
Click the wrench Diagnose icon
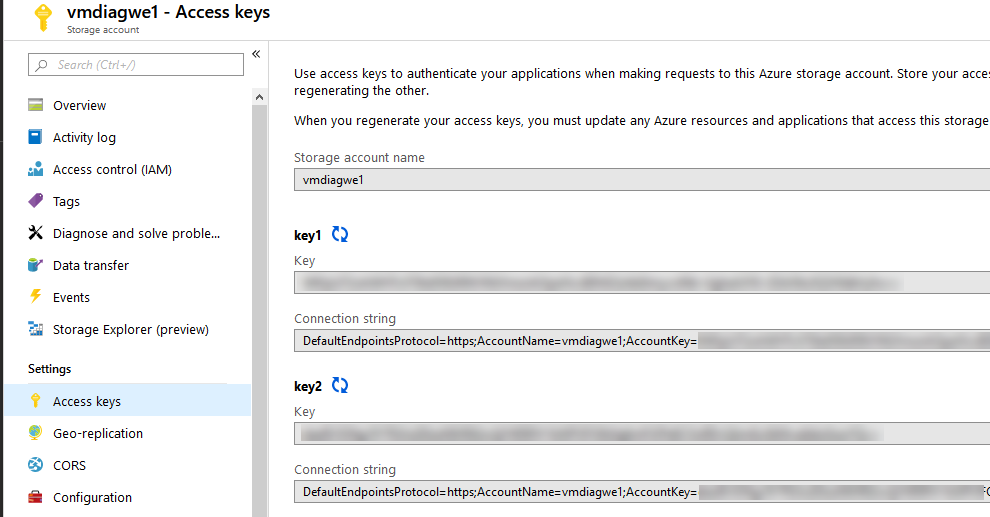[x=35, y=233]
